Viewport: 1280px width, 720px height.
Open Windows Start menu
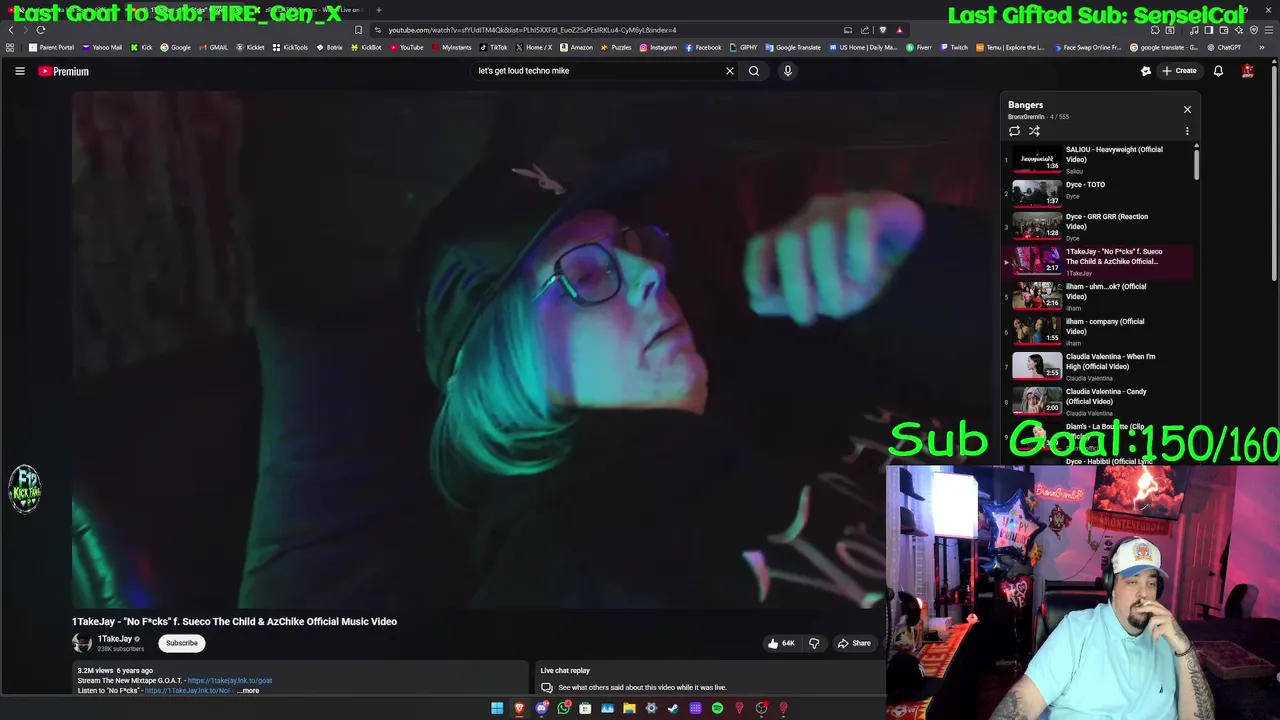(497, 709)
